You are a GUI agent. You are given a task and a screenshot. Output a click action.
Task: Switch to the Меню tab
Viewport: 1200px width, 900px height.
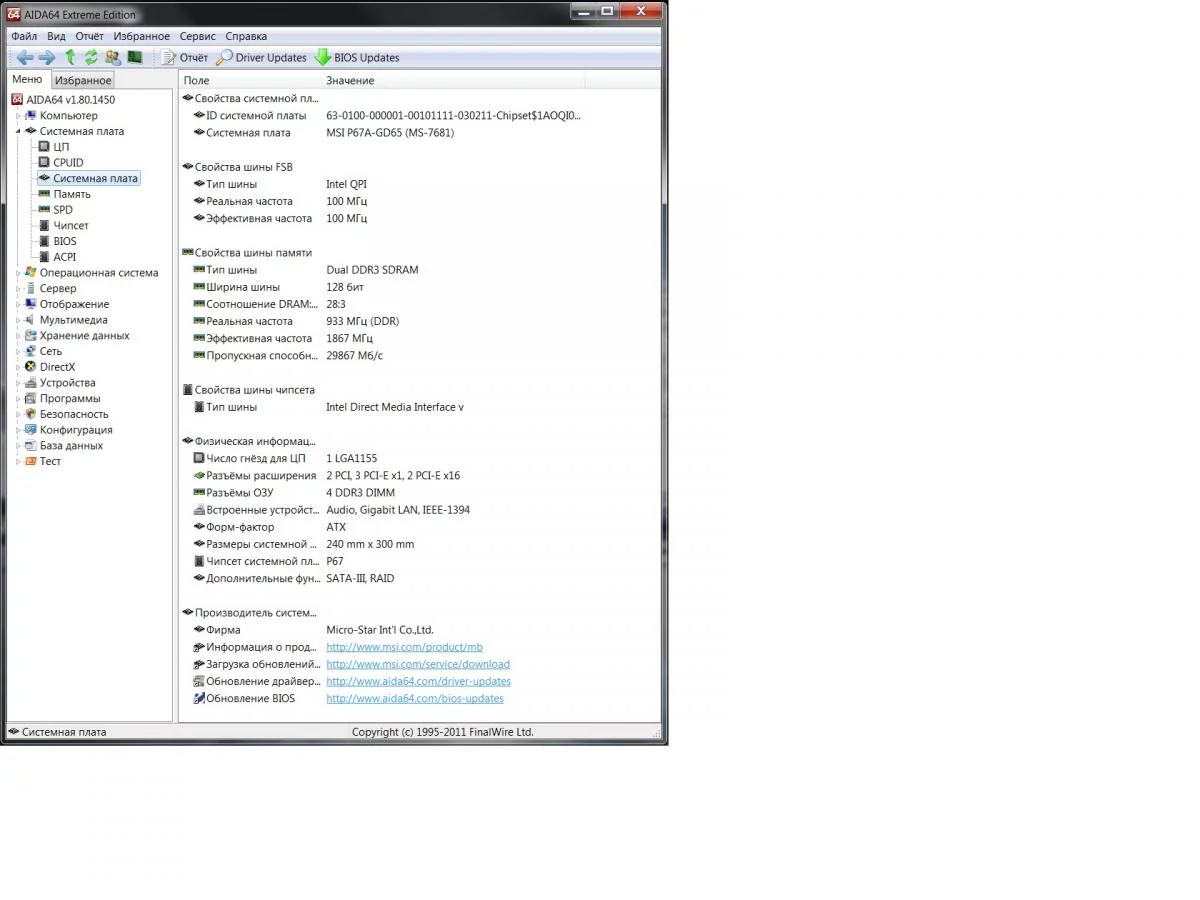(27, 79)
